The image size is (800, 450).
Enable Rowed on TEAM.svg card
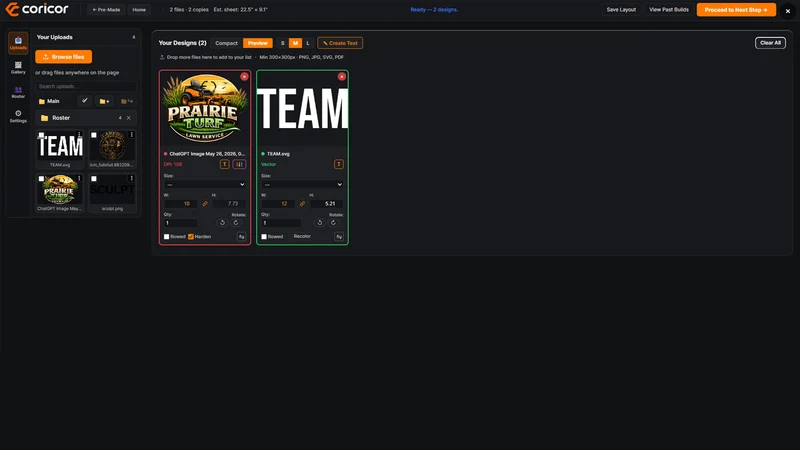pyautogui.click(x=264, y=237)
